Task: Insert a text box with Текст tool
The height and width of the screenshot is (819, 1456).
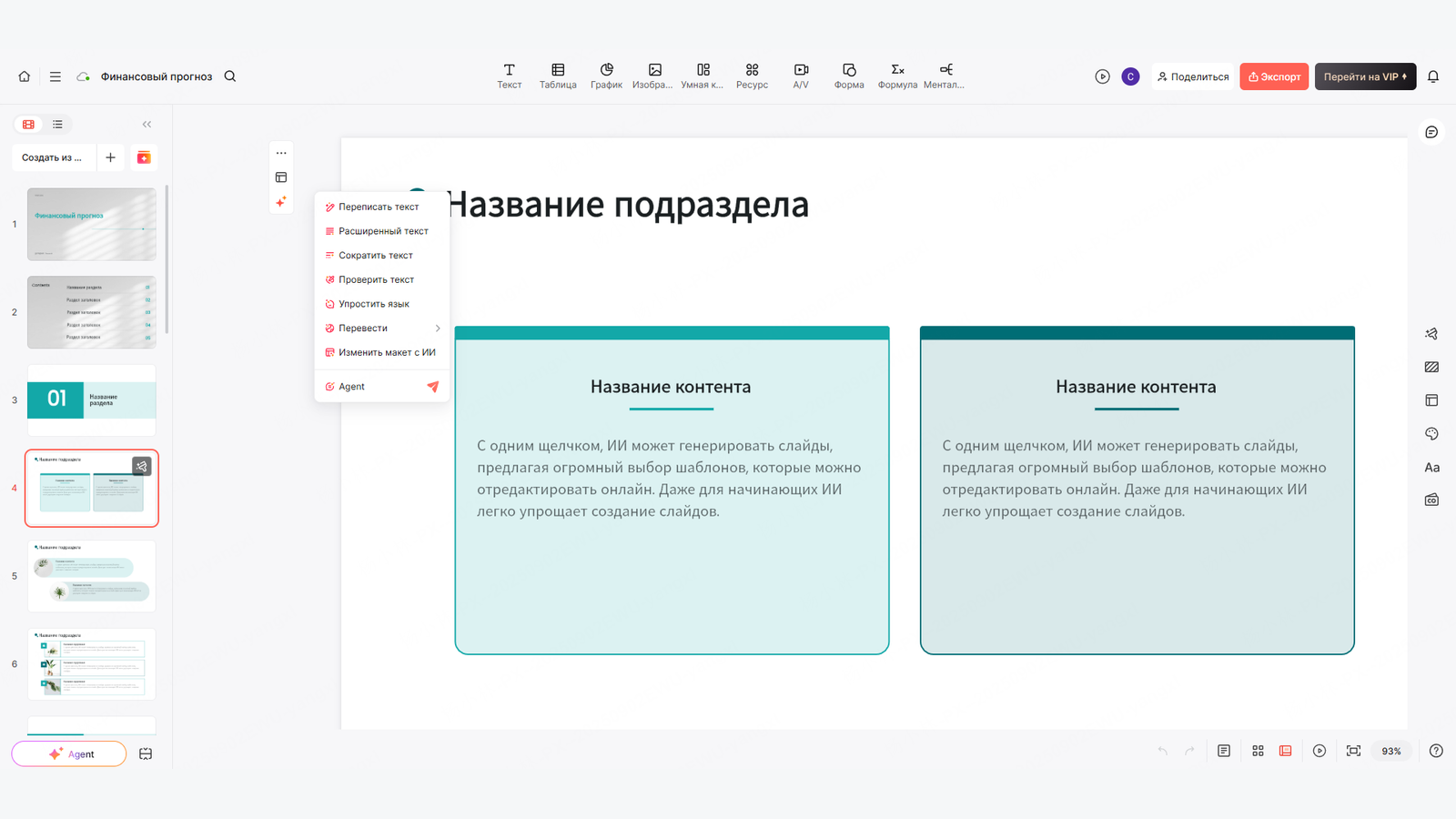Action: (x=510, y=76)
